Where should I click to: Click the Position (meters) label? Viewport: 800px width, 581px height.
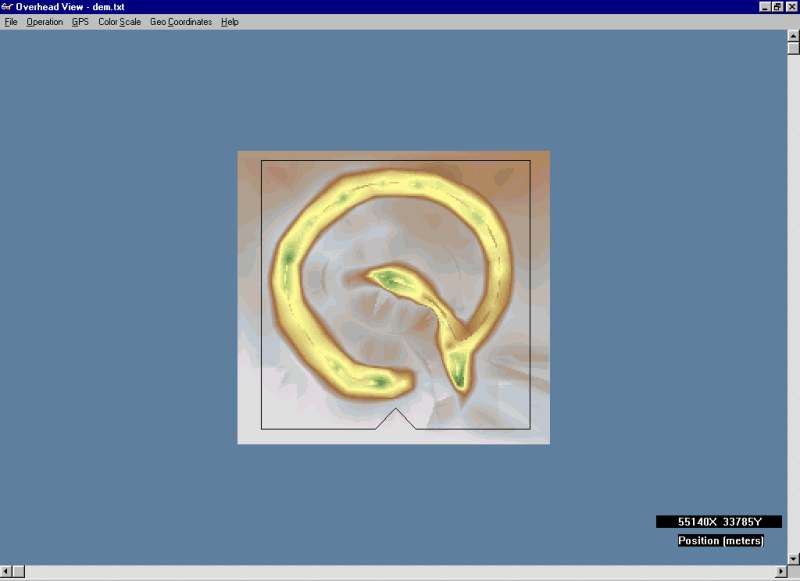point(720,541)
